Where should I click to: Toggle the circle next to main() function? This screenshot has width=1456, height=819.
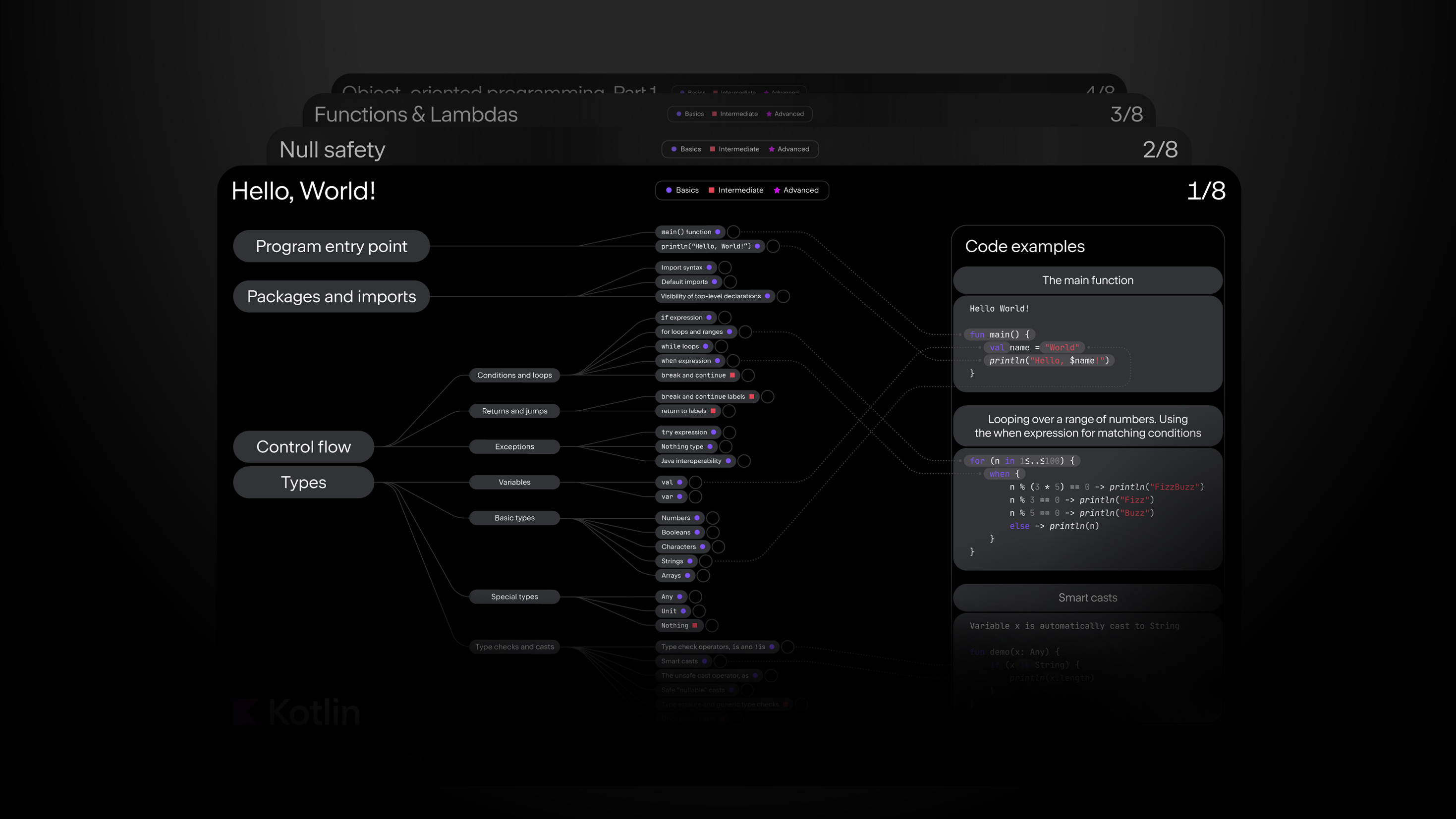coord(733,232)
